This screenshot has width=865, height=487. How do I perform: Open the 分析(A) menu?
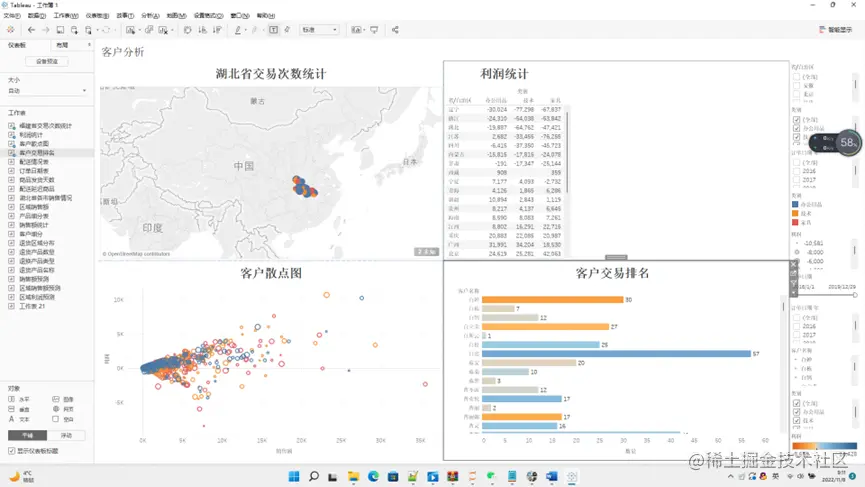[150, 15]
